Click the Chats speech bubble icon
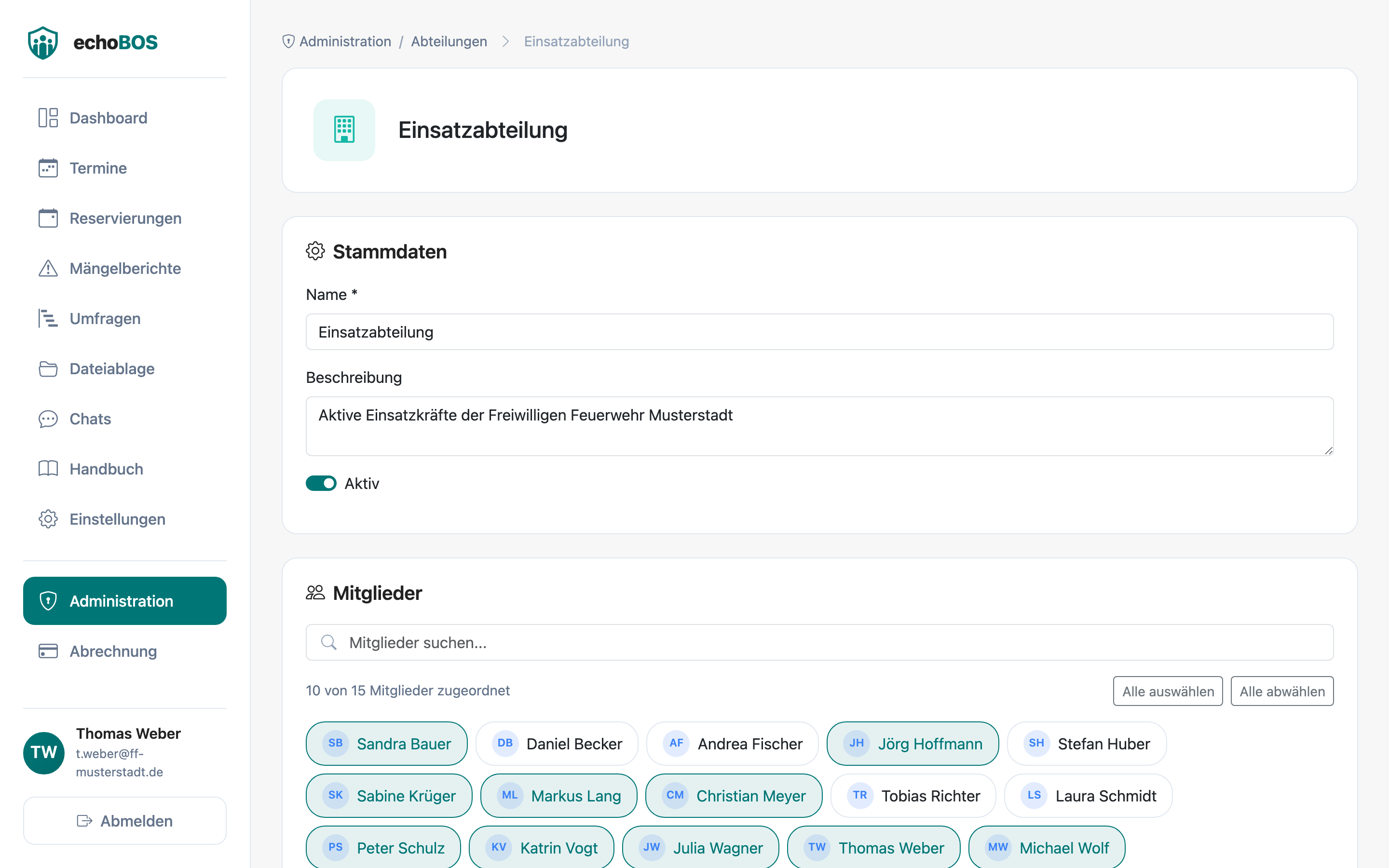 click(48, 419)
